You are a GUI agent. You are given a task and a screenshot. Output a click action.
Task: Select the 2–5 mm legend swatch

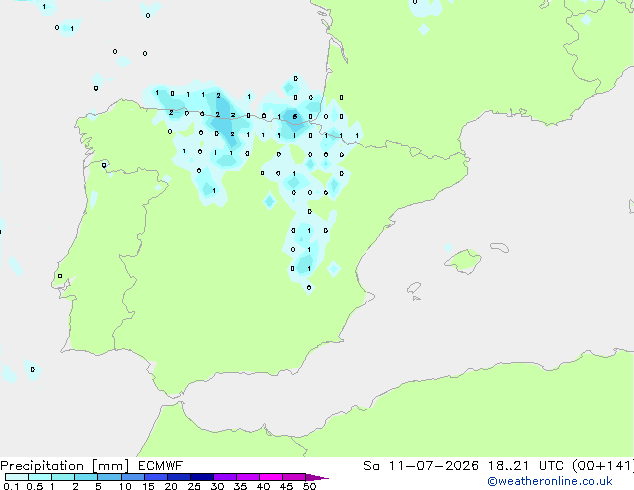point(86,477)
